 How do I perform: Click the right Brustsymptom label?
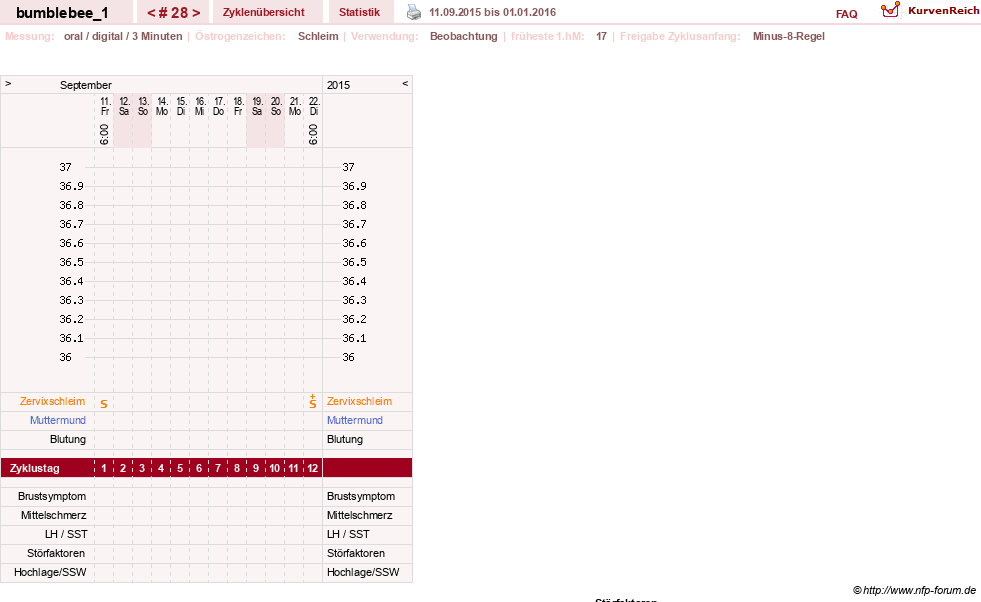pyautogui.click(x=361, y=496)
